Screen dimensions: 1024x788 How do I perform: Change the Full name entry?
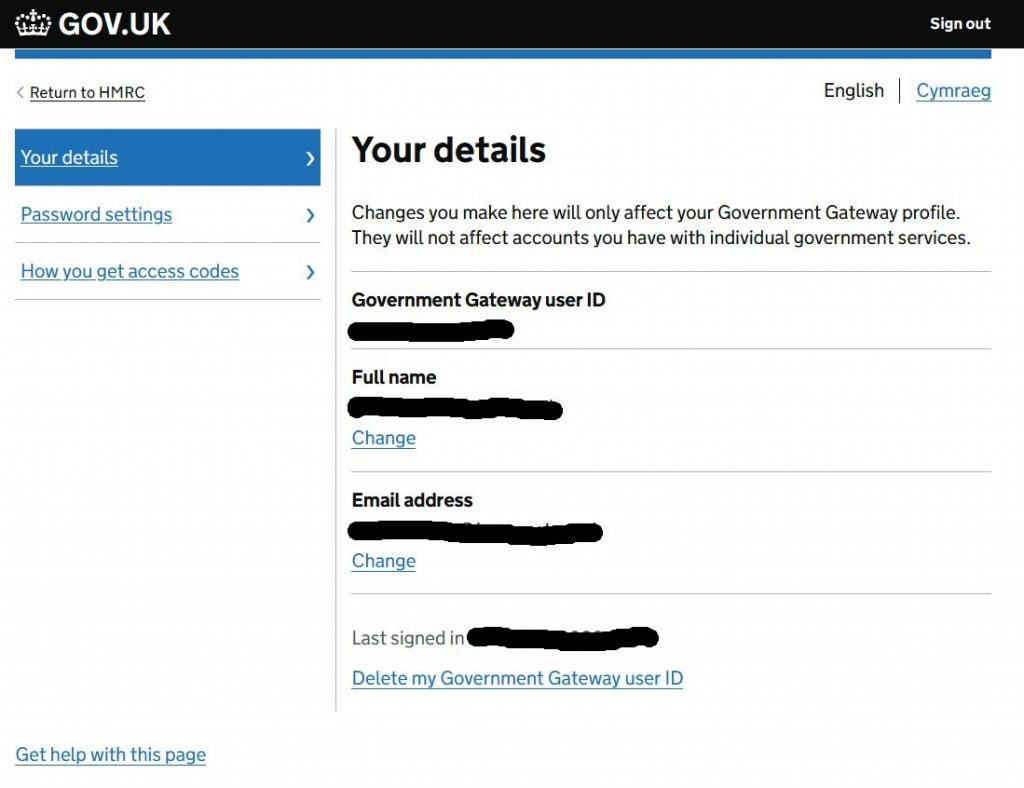383,438
